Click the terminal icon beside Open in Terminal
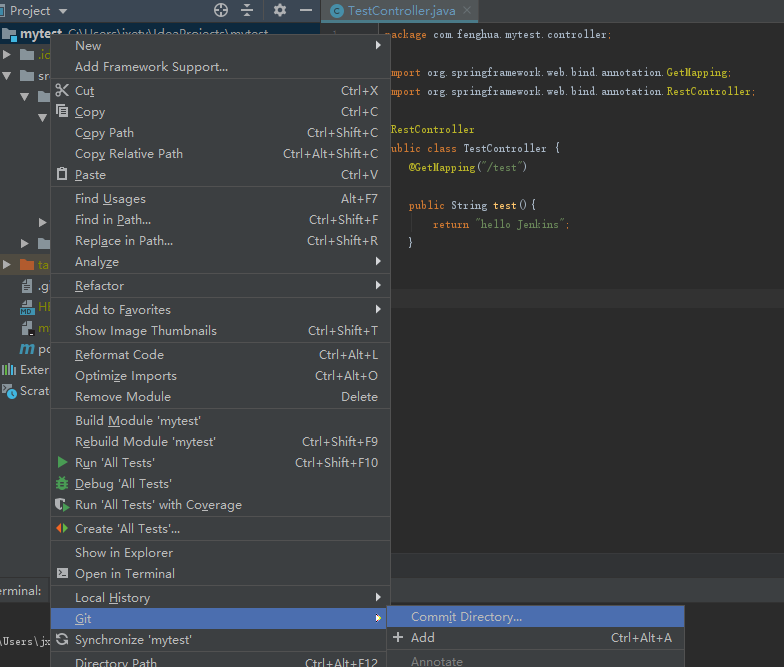 (62, 574)
